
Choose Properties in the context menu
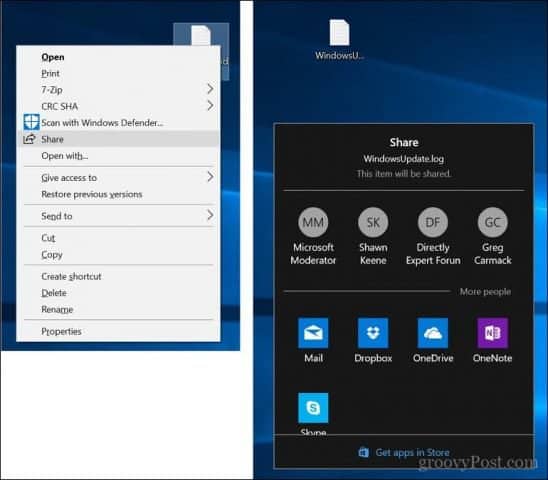[x=118, y=331]
